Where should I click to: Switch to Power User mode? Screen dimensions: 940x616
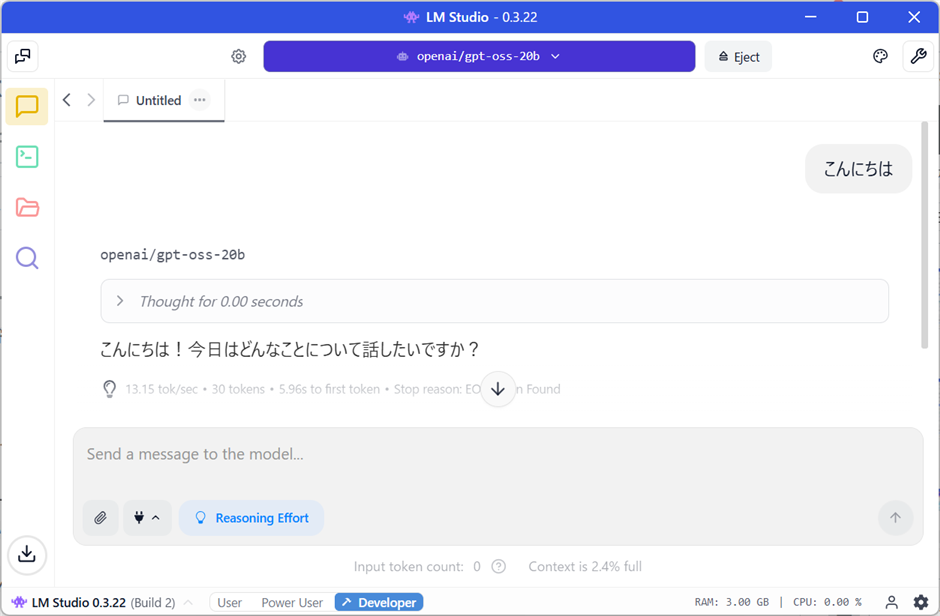coord(292,602)
